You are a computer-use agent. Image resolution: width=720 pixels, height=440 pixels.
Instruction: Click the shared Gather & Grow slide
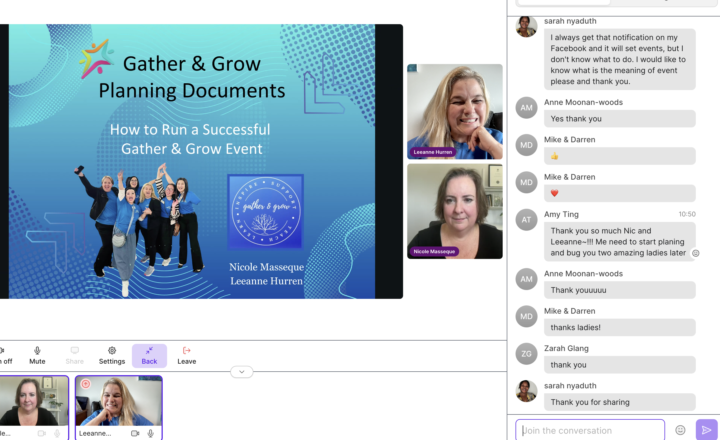192,161
